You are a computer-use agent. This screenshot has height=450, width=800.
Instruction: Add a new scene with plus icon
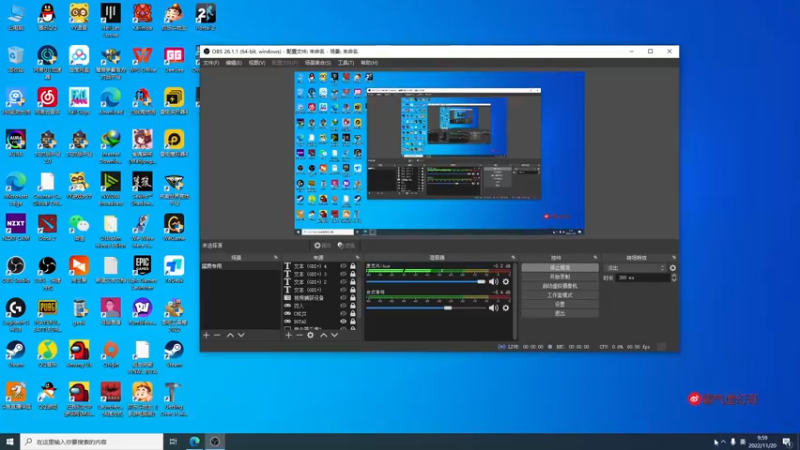(x=206, y=335)
